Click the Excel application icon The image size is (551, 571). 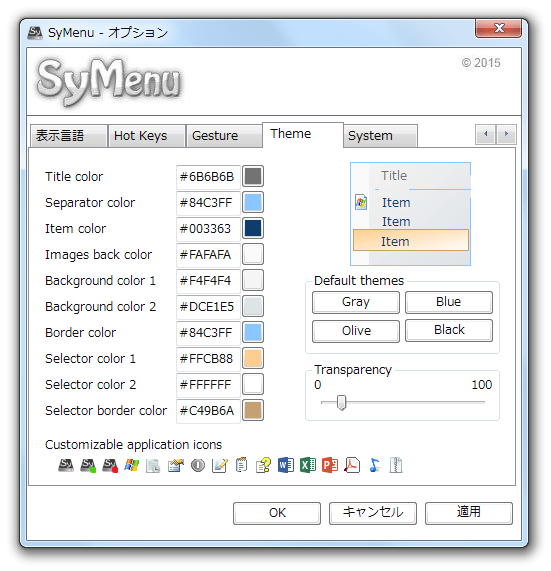308,465
